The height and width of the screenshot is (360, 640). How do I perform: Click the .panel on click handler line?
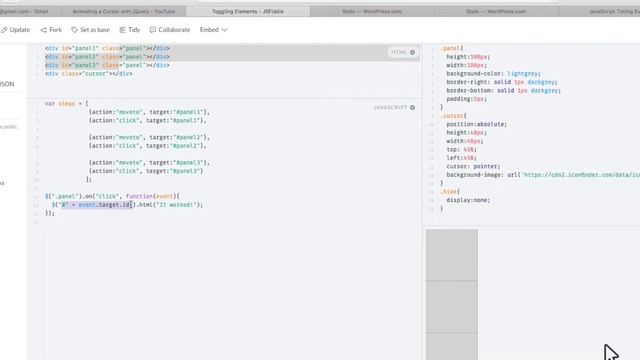pos(112,196)
